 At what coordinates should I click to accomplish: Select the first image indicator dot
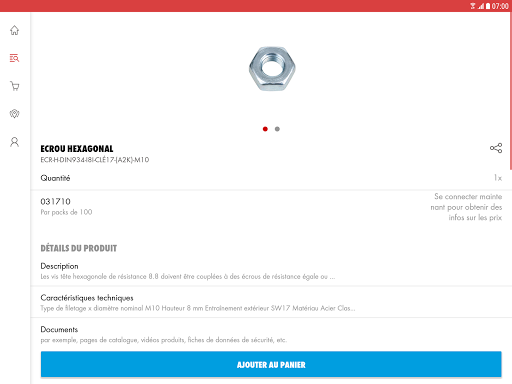265,129
